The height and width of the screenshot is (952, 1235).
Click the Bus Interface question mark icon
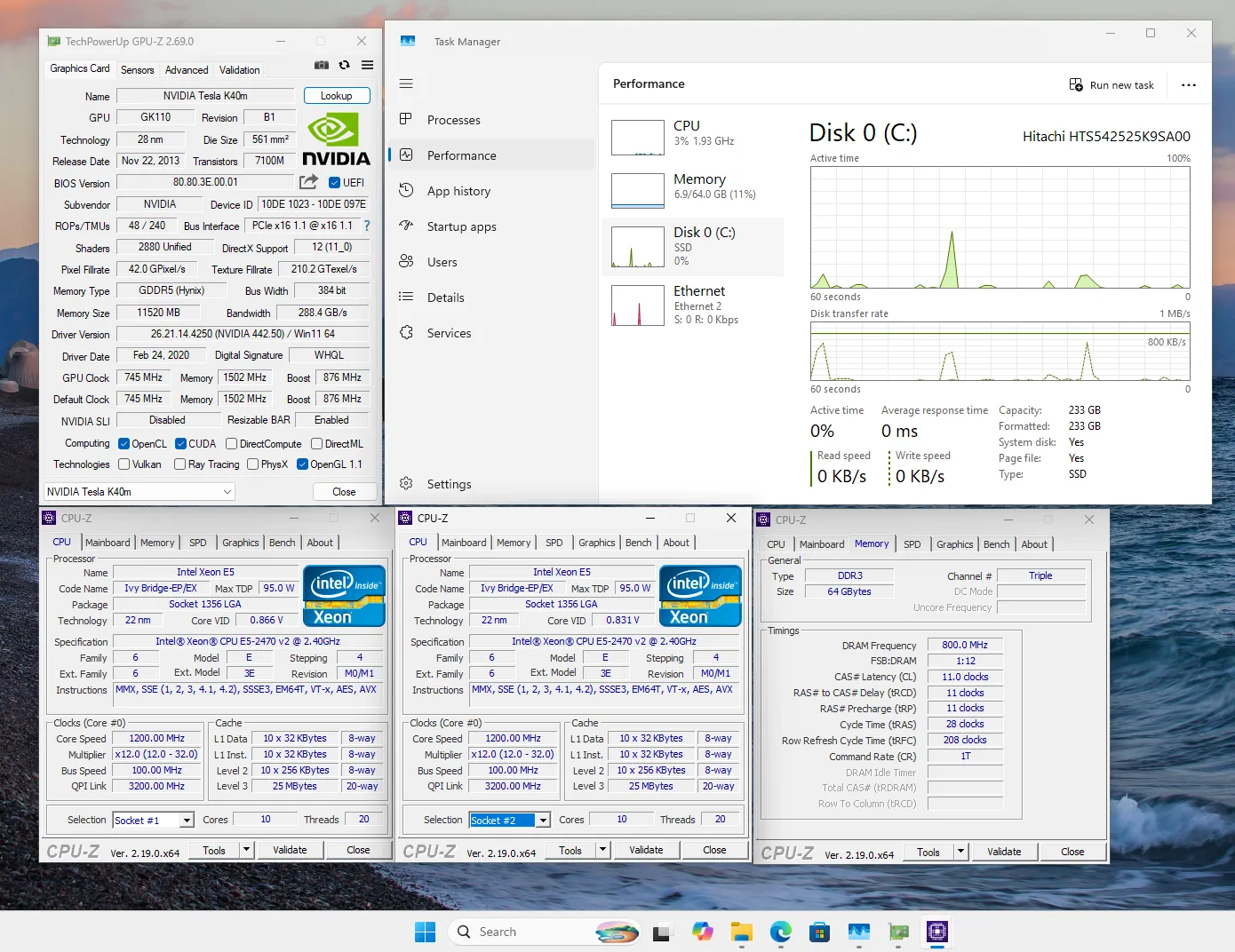[367, 226]
